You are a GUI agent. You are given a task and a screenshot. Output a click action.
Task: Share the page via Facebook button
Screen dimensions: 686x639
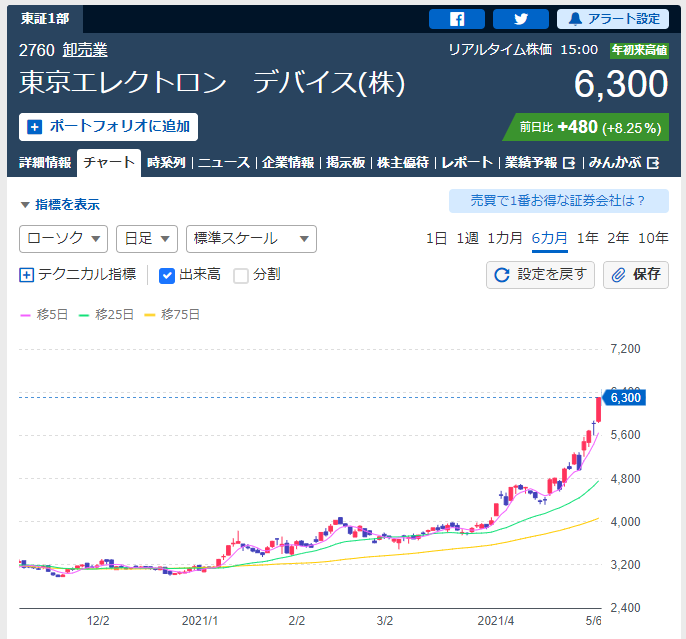coord(457,19)
